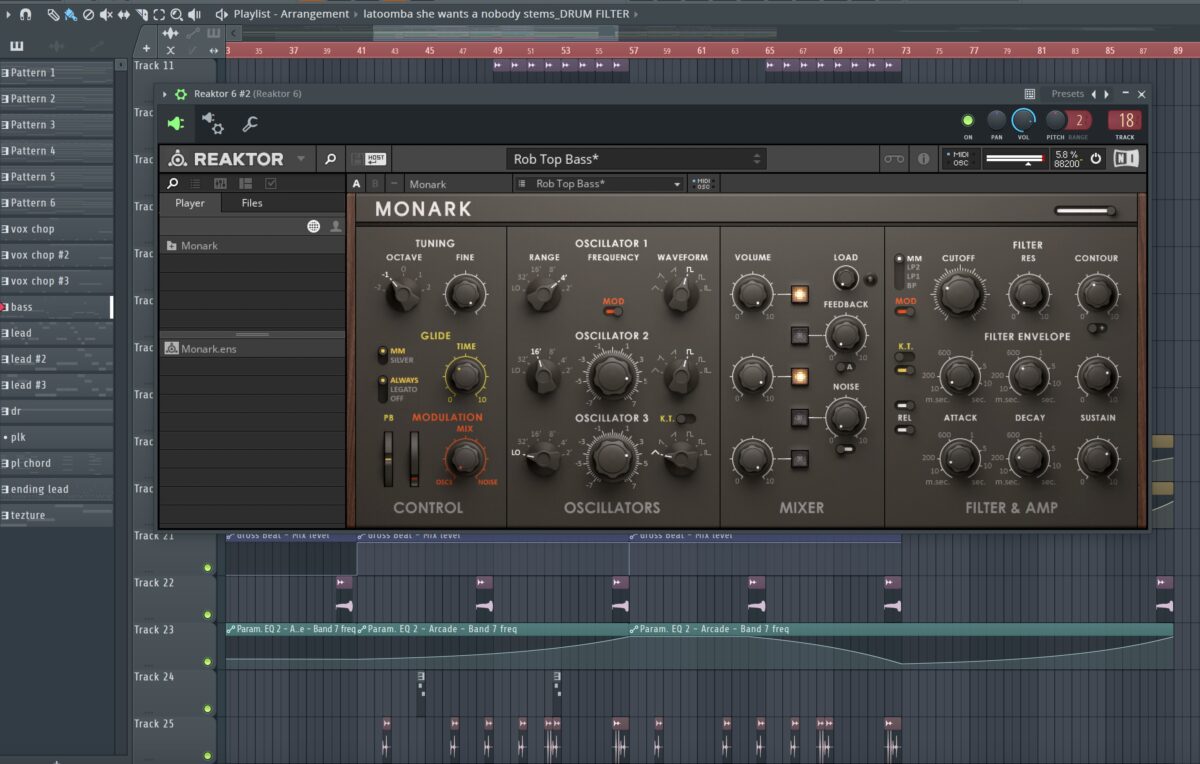
Task: Click the plugin VOL knob
Action: click(x=1023, y=121)
